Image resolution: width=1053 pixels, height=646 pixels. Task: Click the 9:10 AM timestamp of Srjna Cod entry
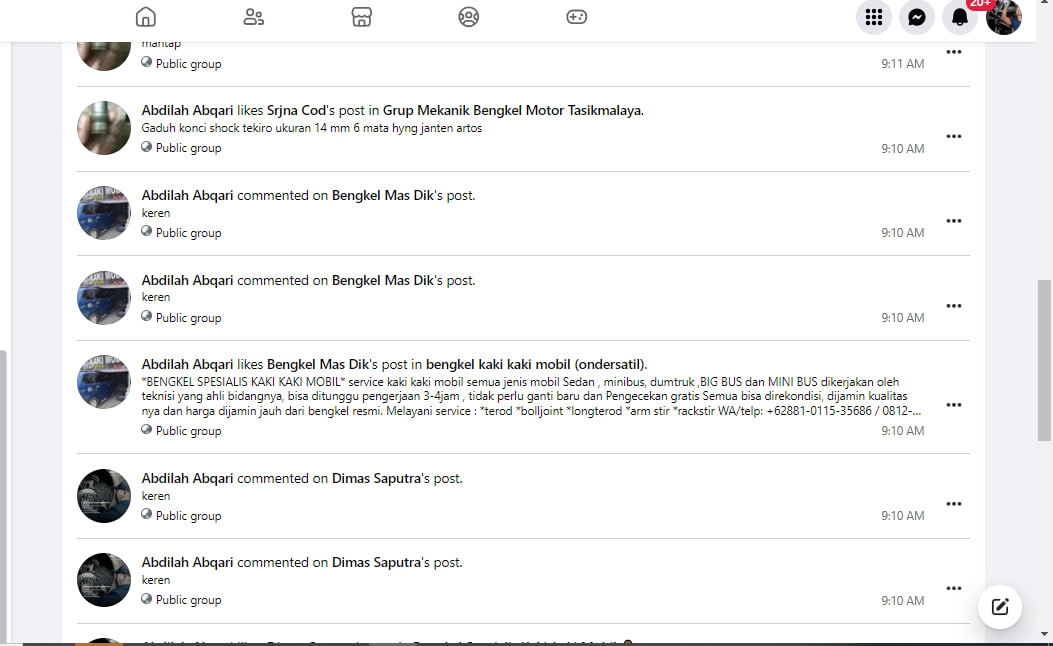tap(903, 148)
